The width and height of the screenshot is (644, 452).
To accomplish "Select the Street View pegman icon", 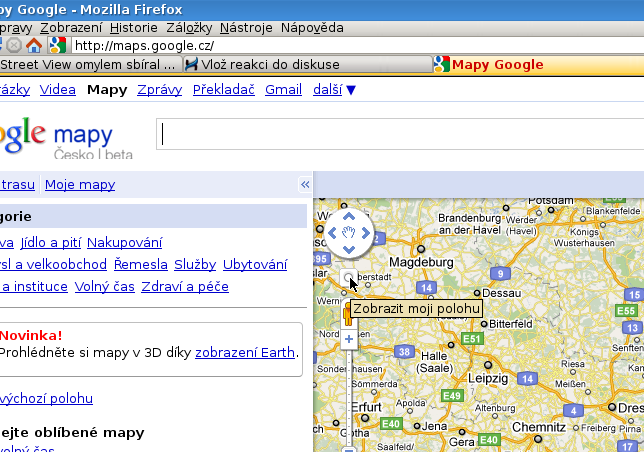I will pyautogui.click(x=348, y=316).
